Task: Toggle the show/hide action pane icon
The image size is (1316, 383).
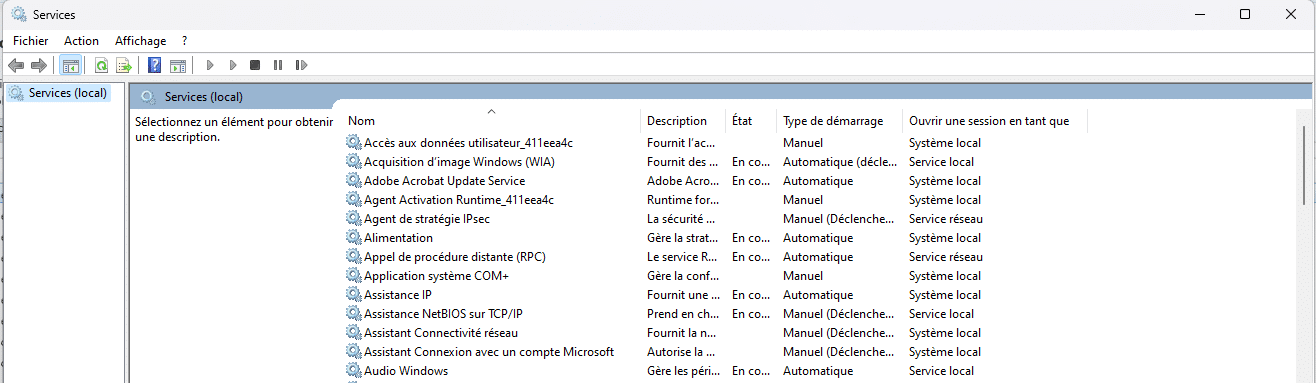Action: [x=178, y=66]
